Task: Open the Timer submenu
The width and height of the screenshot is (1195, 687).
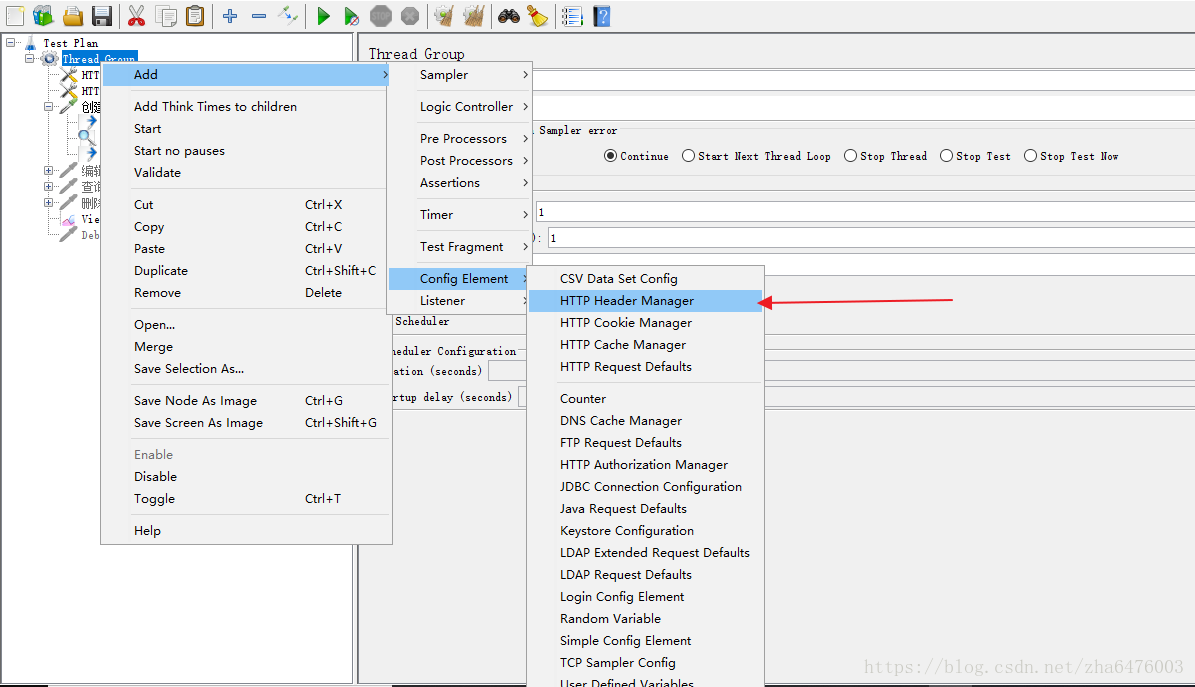Action: point(459,215)
